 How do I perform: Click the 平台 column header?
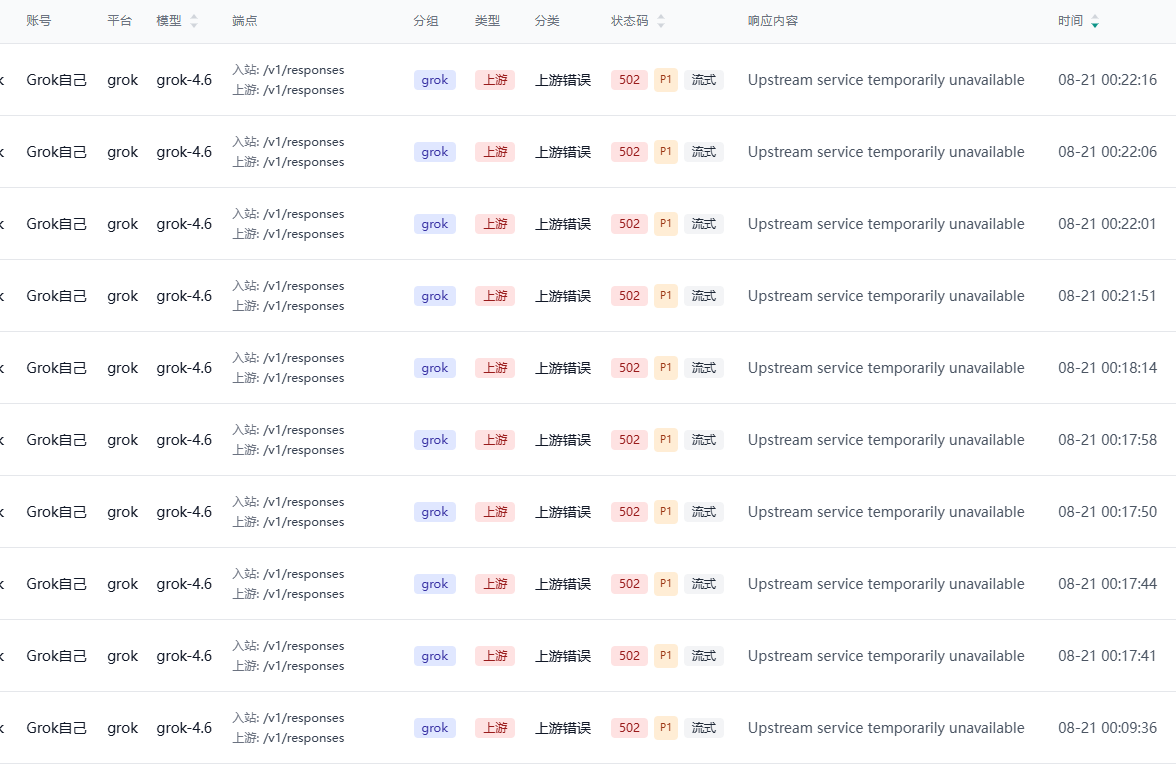click(119, 21)
